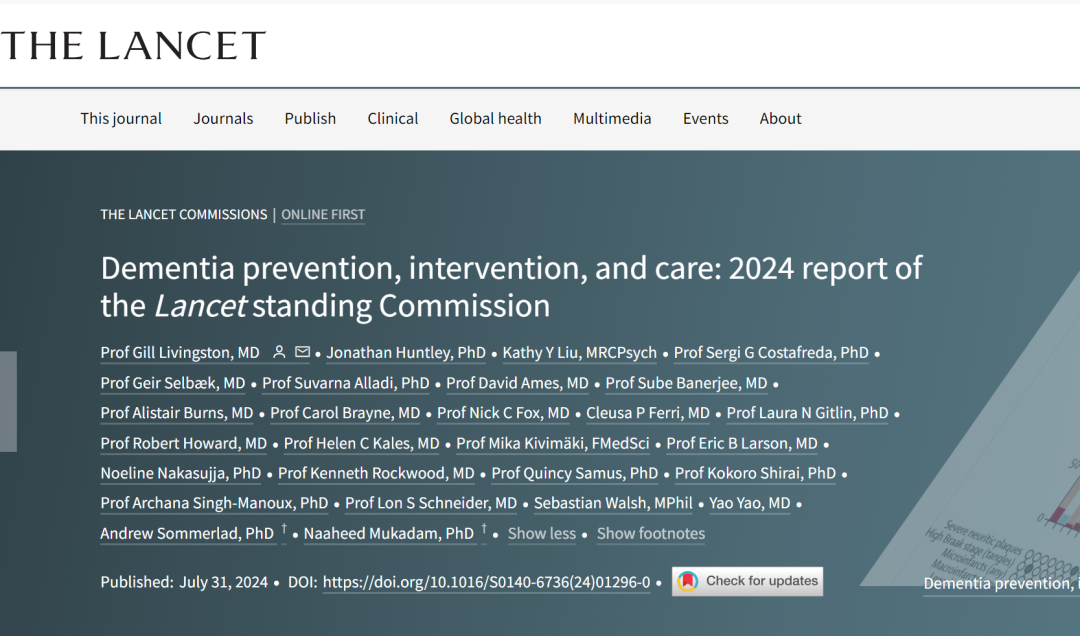Click the Published July 31, 2024 date
This screenshot has height=636, width=1080.
[x=184, y=582]
